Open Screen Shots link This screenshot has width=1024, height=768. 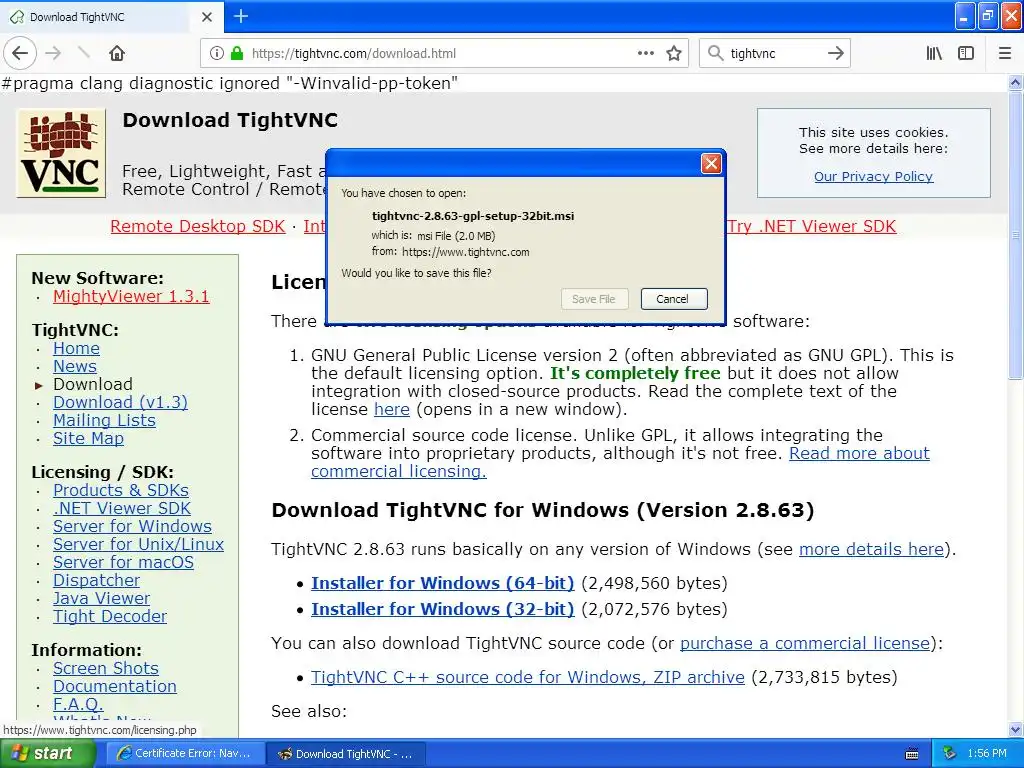coord(106,668)
